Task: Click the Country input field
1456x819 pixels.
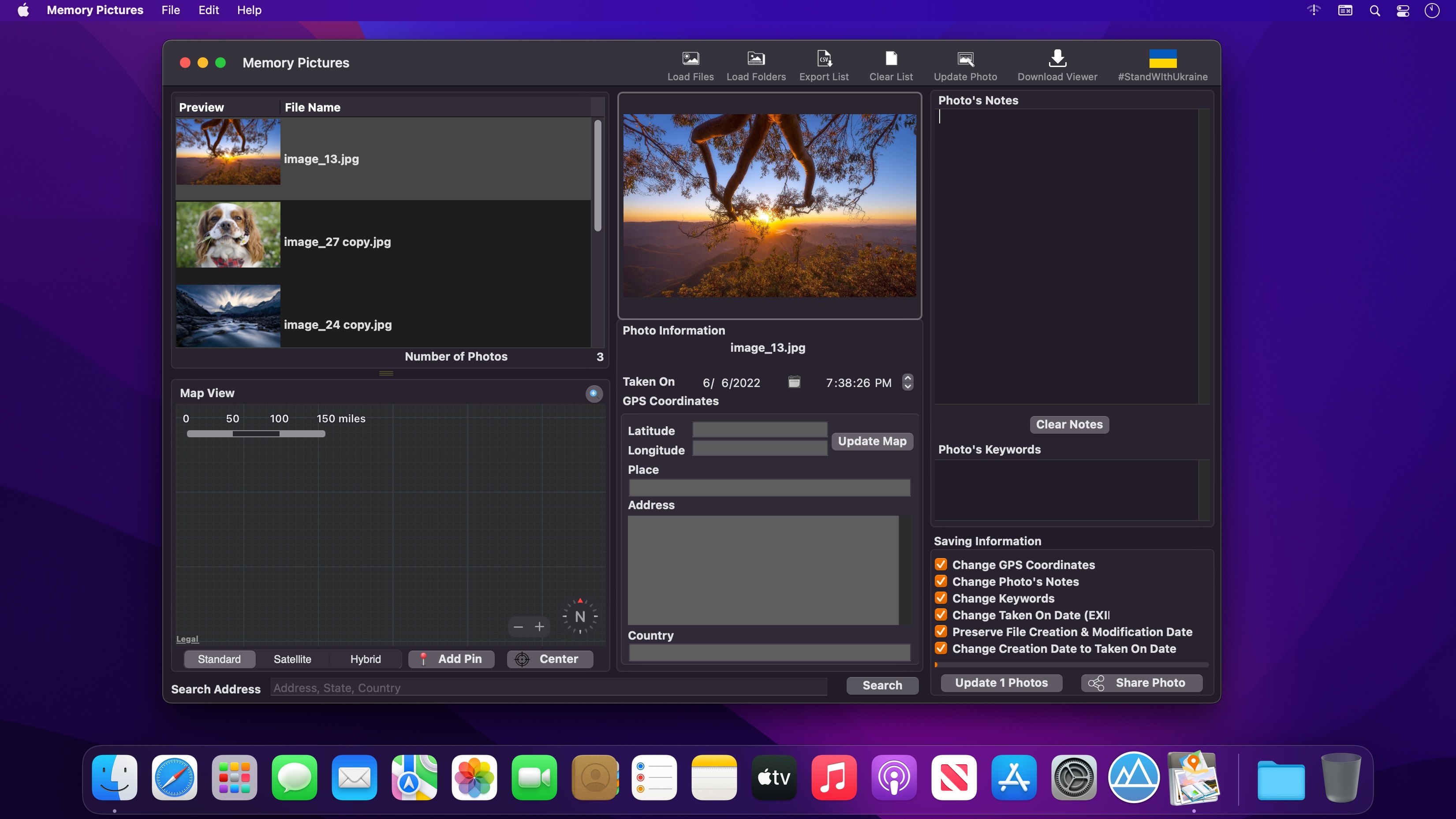Action: coord(769,653)
